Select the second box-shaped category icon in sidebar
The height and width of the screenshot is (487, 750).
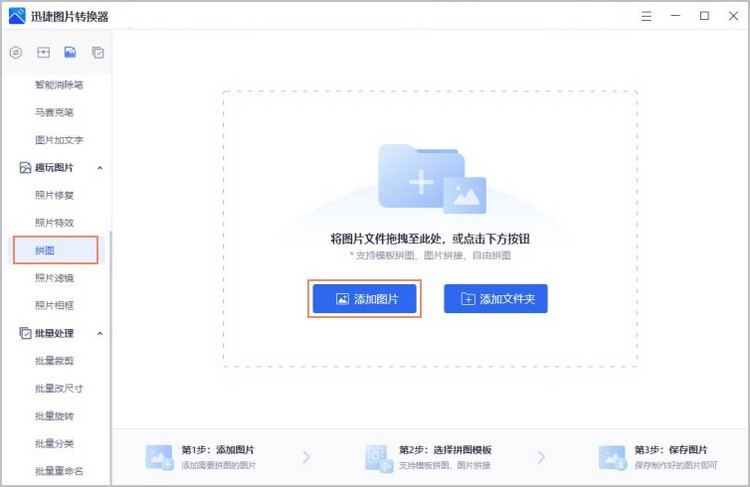[44, 52]
